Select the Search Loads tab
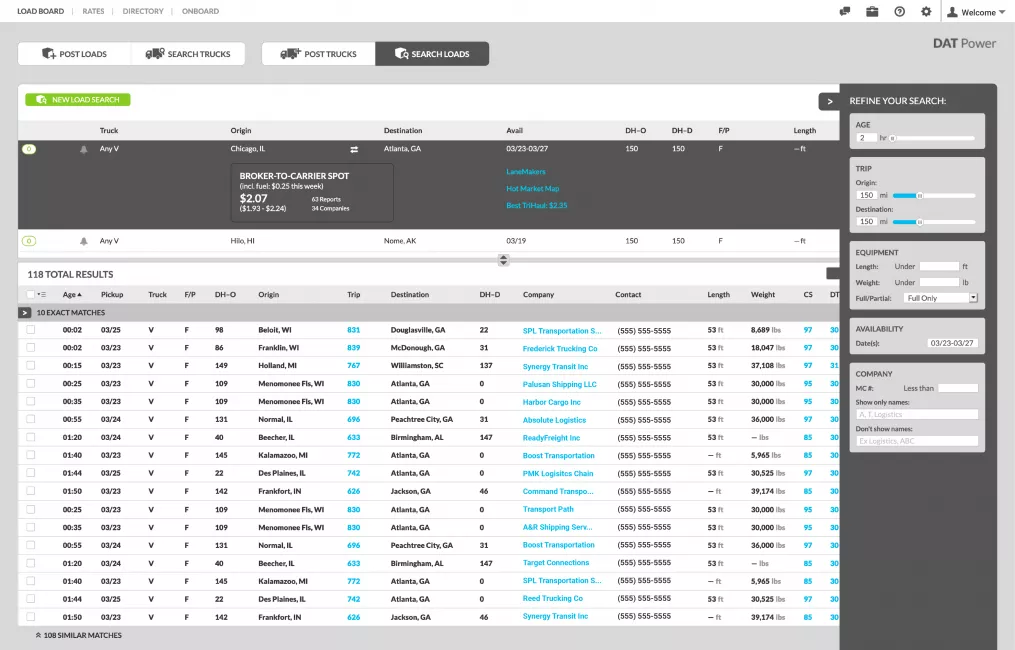 point(432,54)
